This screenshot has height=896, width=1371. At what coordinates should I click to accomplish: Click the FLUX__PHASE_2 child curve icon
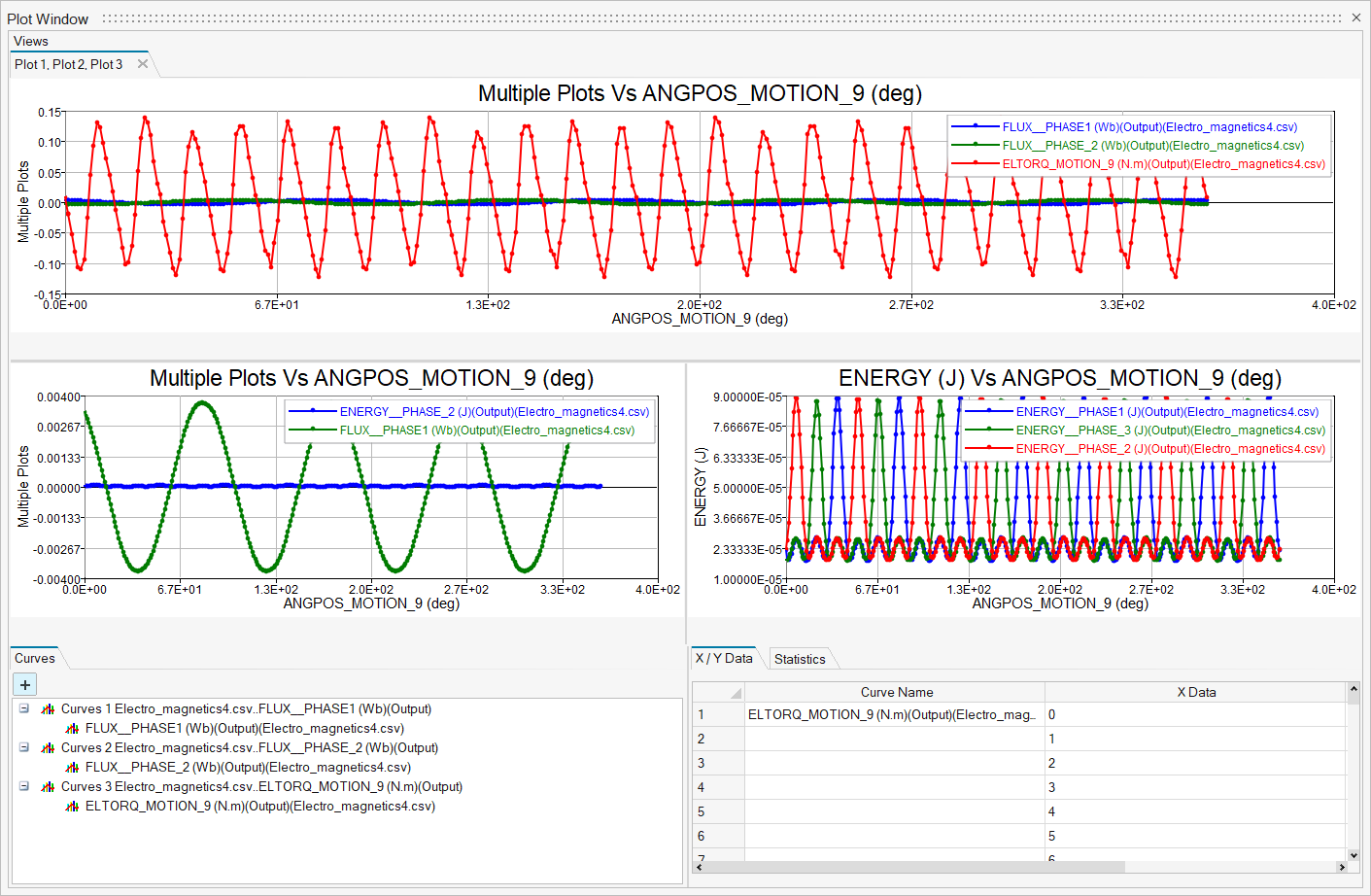coord(72,768)
